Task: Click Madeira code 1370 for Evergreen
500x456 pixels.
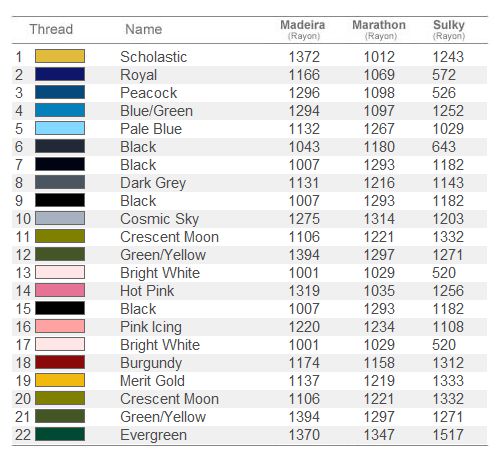Action: pos(304,435)
